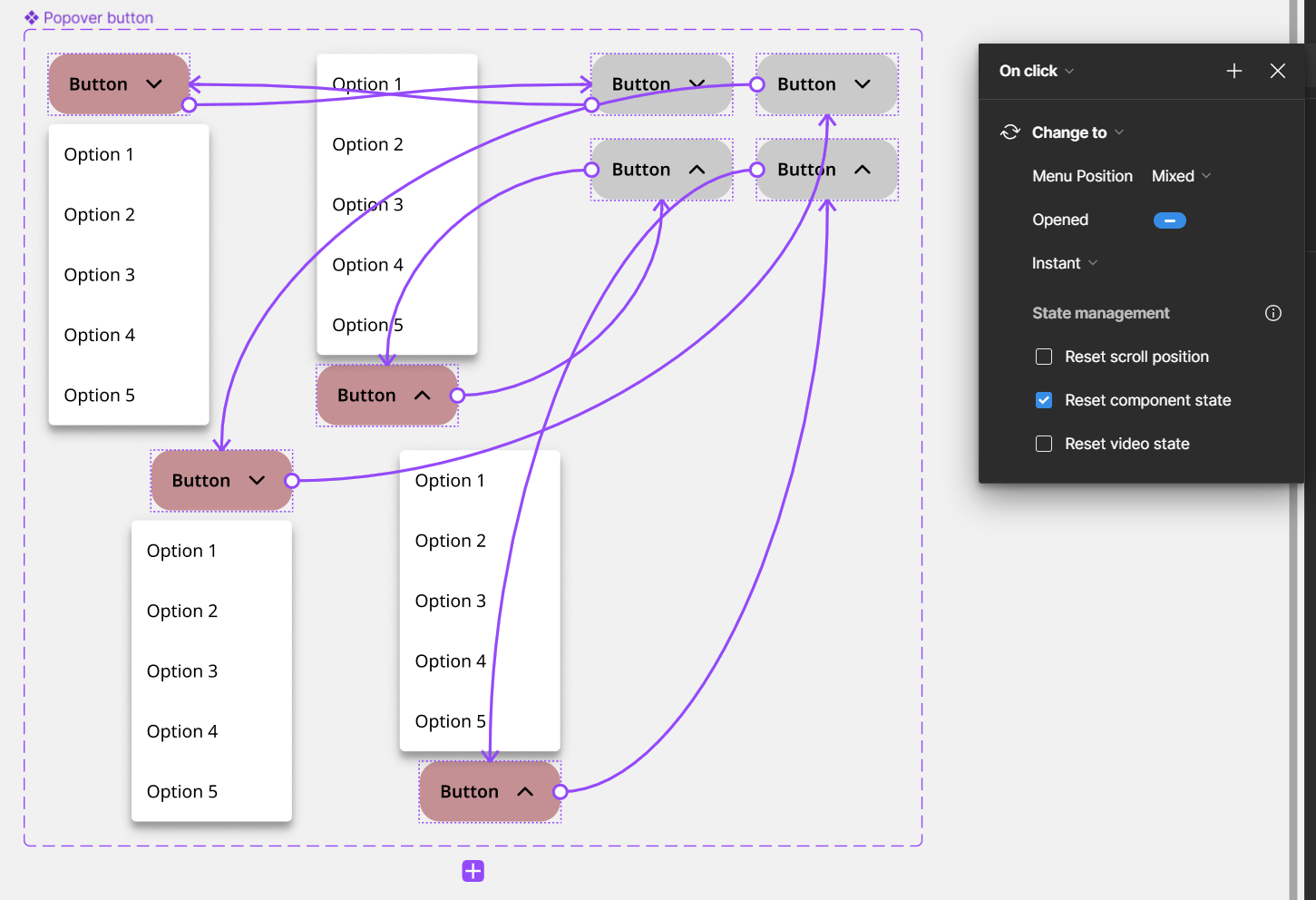Select the pink Button above the third options menu
This screenshot has width=1316, height=900.
(x=221, y=481)
